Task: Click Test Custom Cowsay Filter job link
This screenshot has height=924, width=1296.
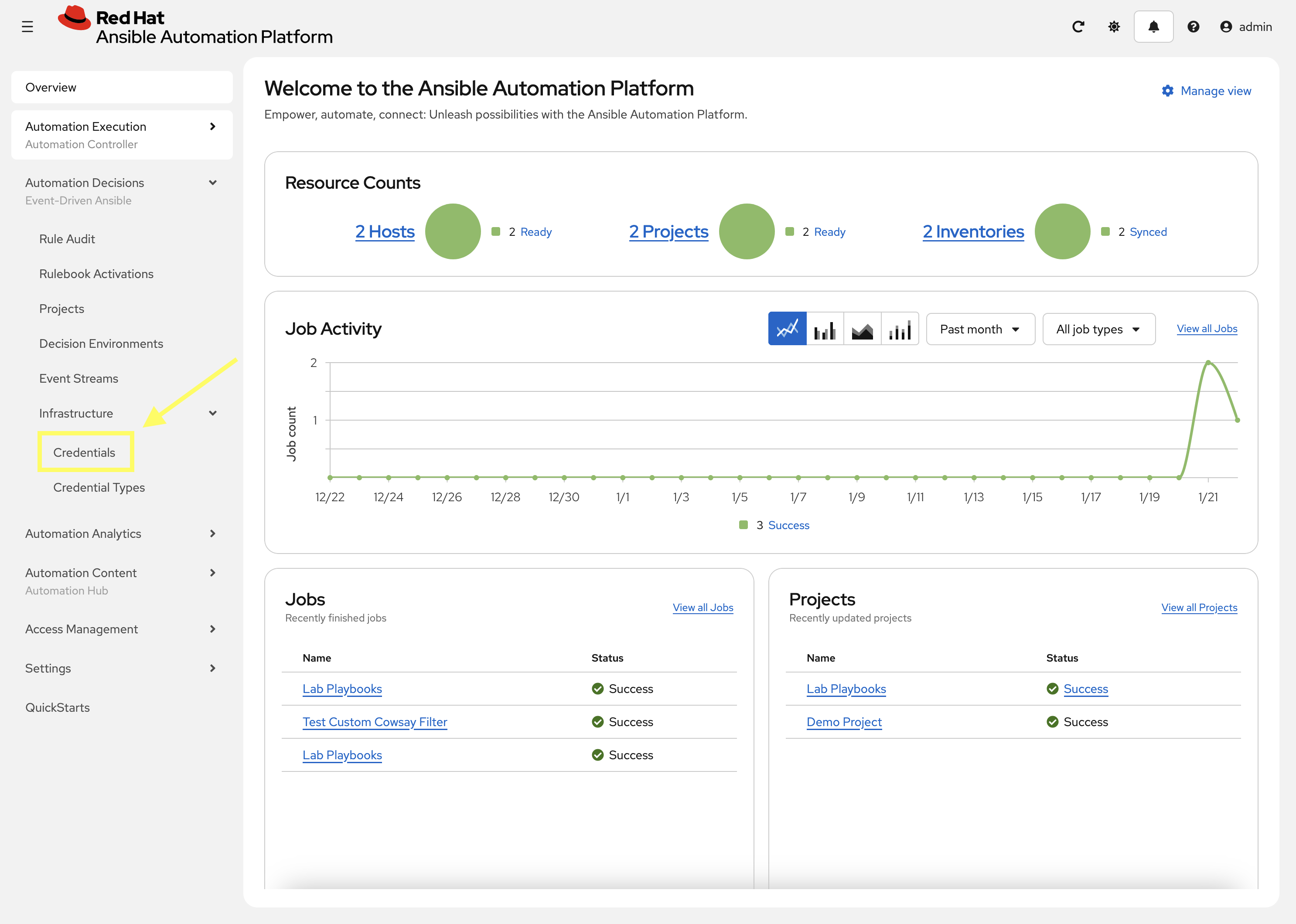Action: click(x=375, y=722)
